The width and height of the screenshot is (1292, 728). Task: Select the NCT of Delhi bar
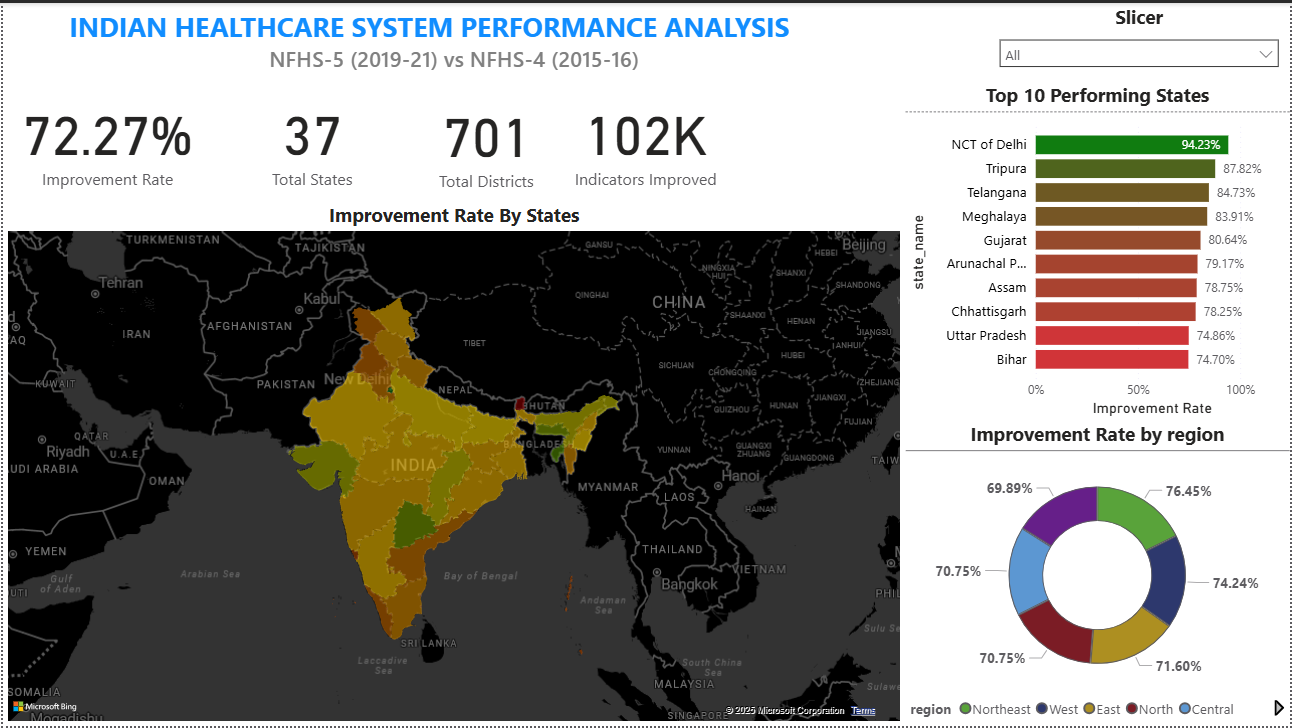(x=1130, y=144)
